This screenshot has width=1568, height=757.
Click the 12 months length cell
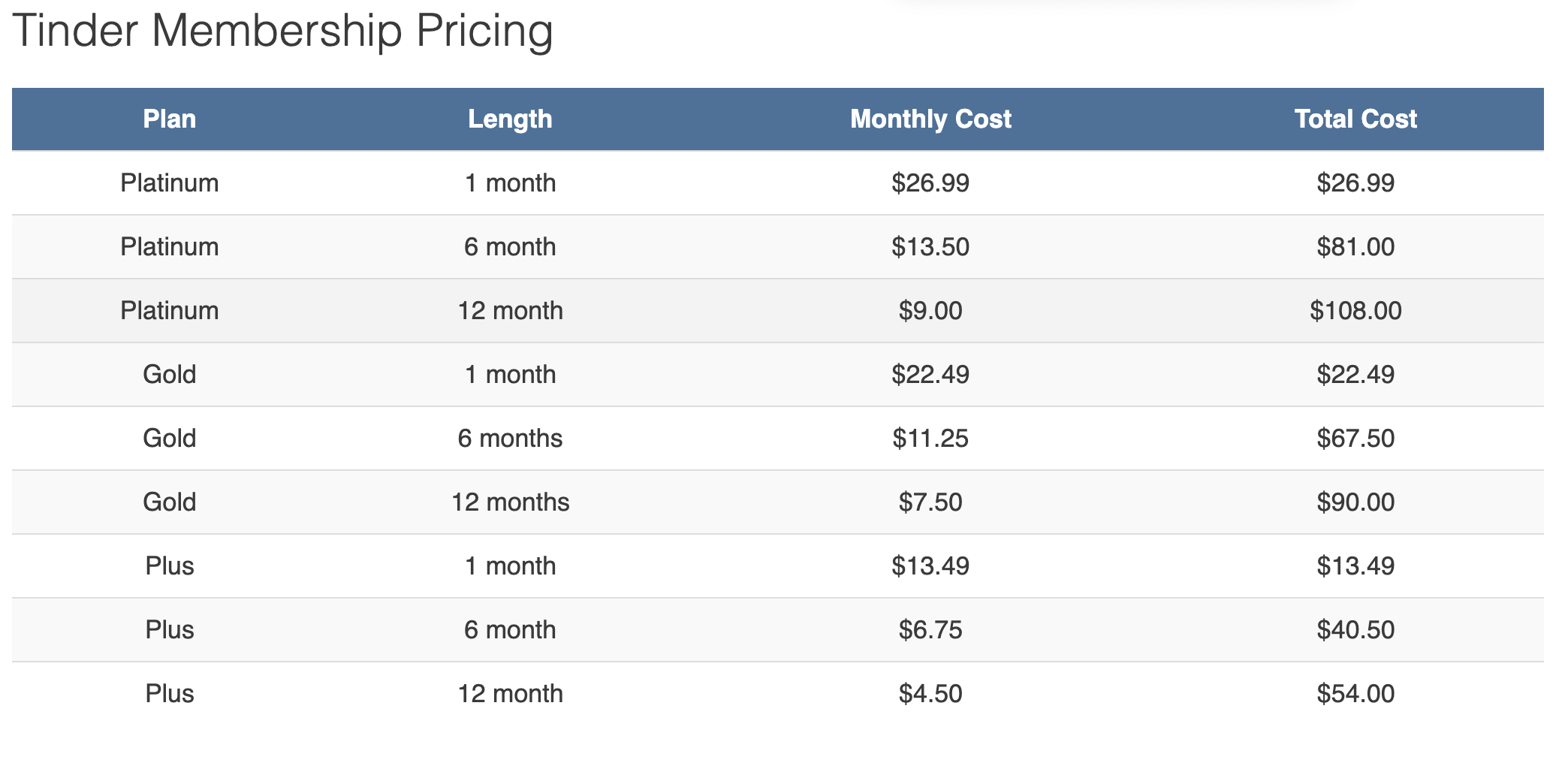[x=510, y=502]
